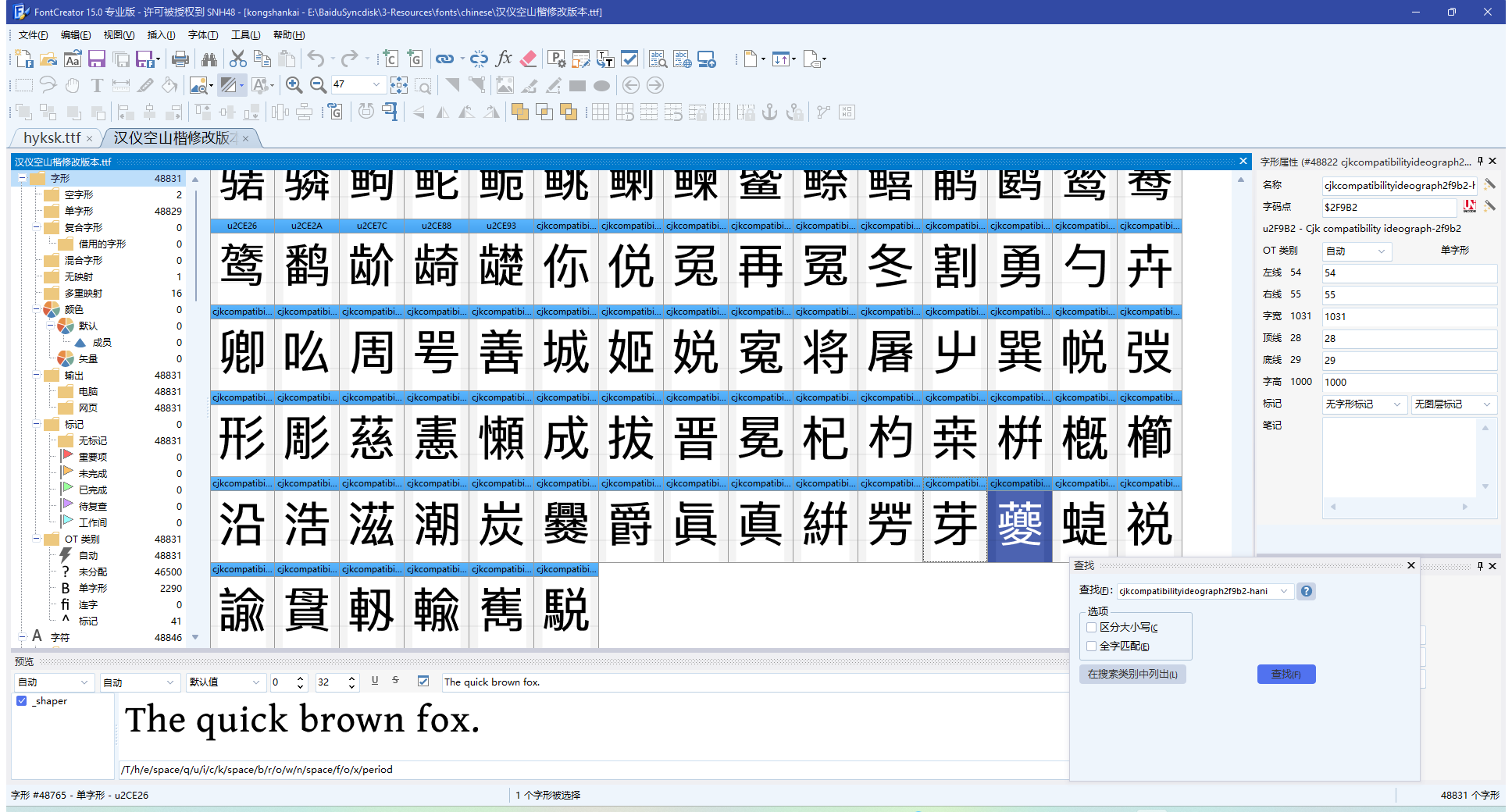Click the Print icon in toolbar

[180, 59]
